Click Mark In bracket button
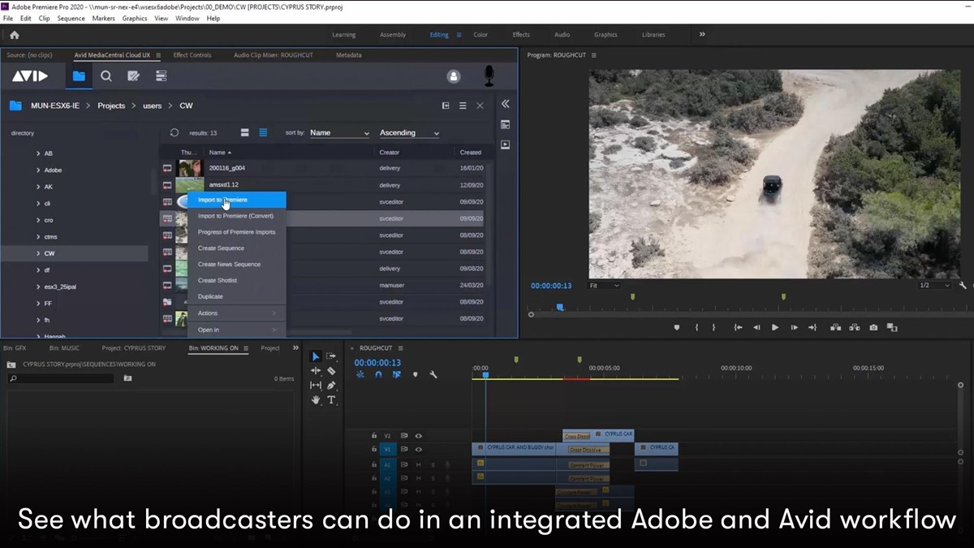 coord(696,327)
